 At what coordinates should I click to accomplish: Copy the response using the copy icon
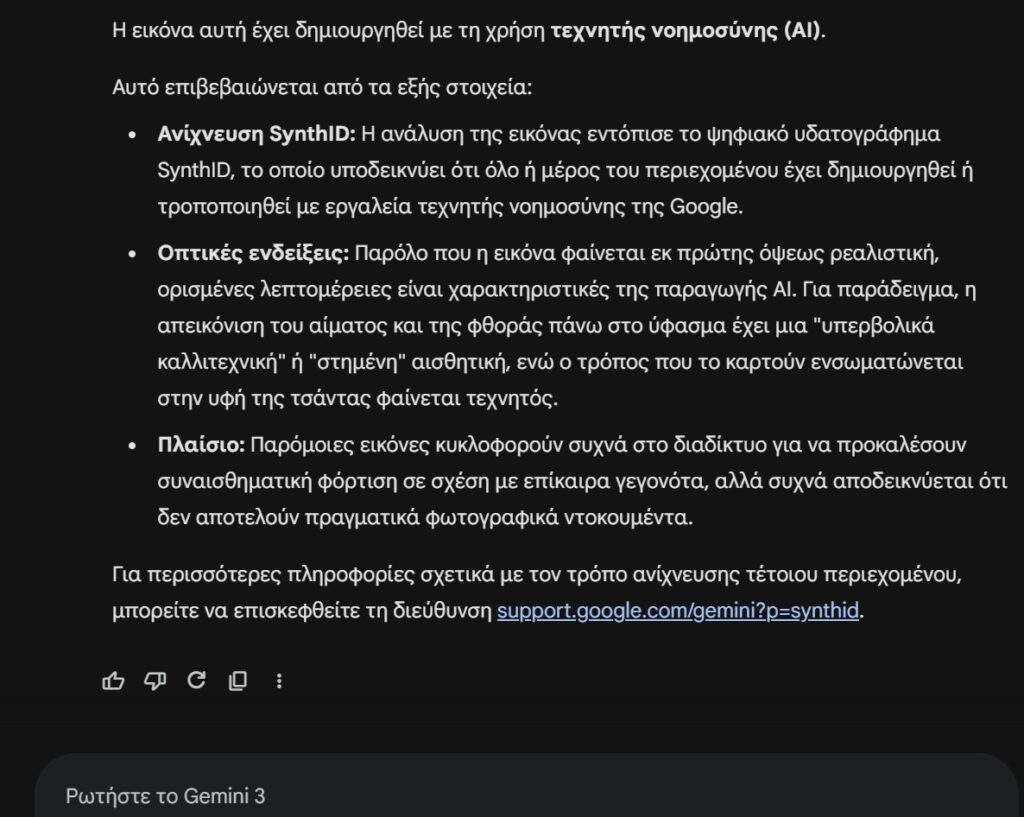(238, 681)
